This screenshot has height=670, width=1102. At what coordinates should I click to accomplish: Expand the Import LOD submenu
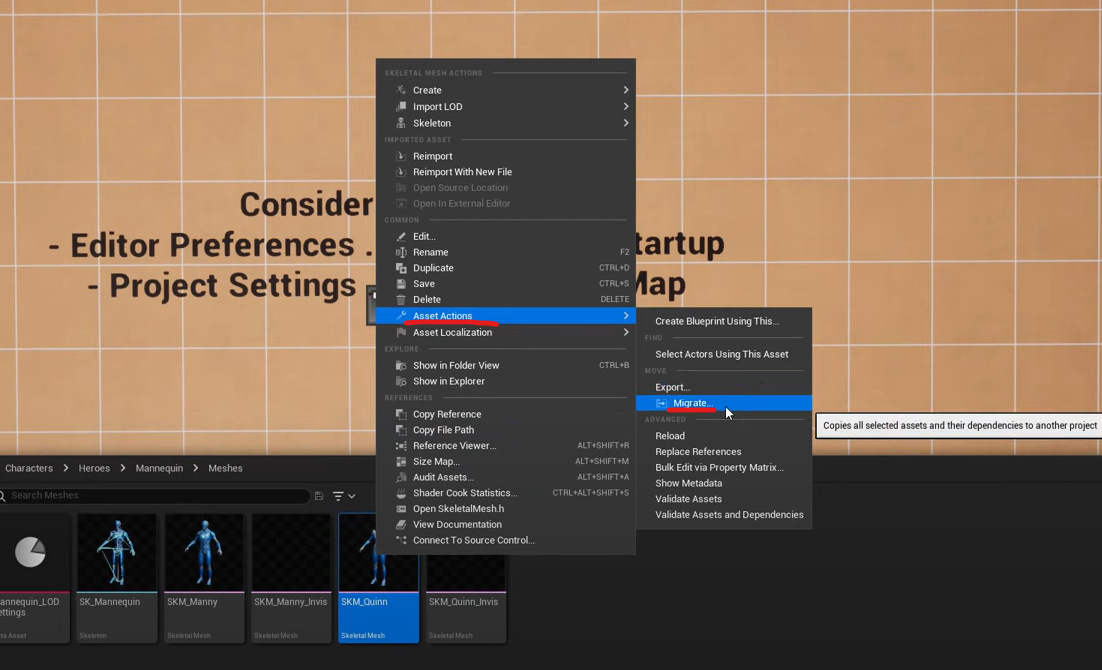tap(626, 107)
